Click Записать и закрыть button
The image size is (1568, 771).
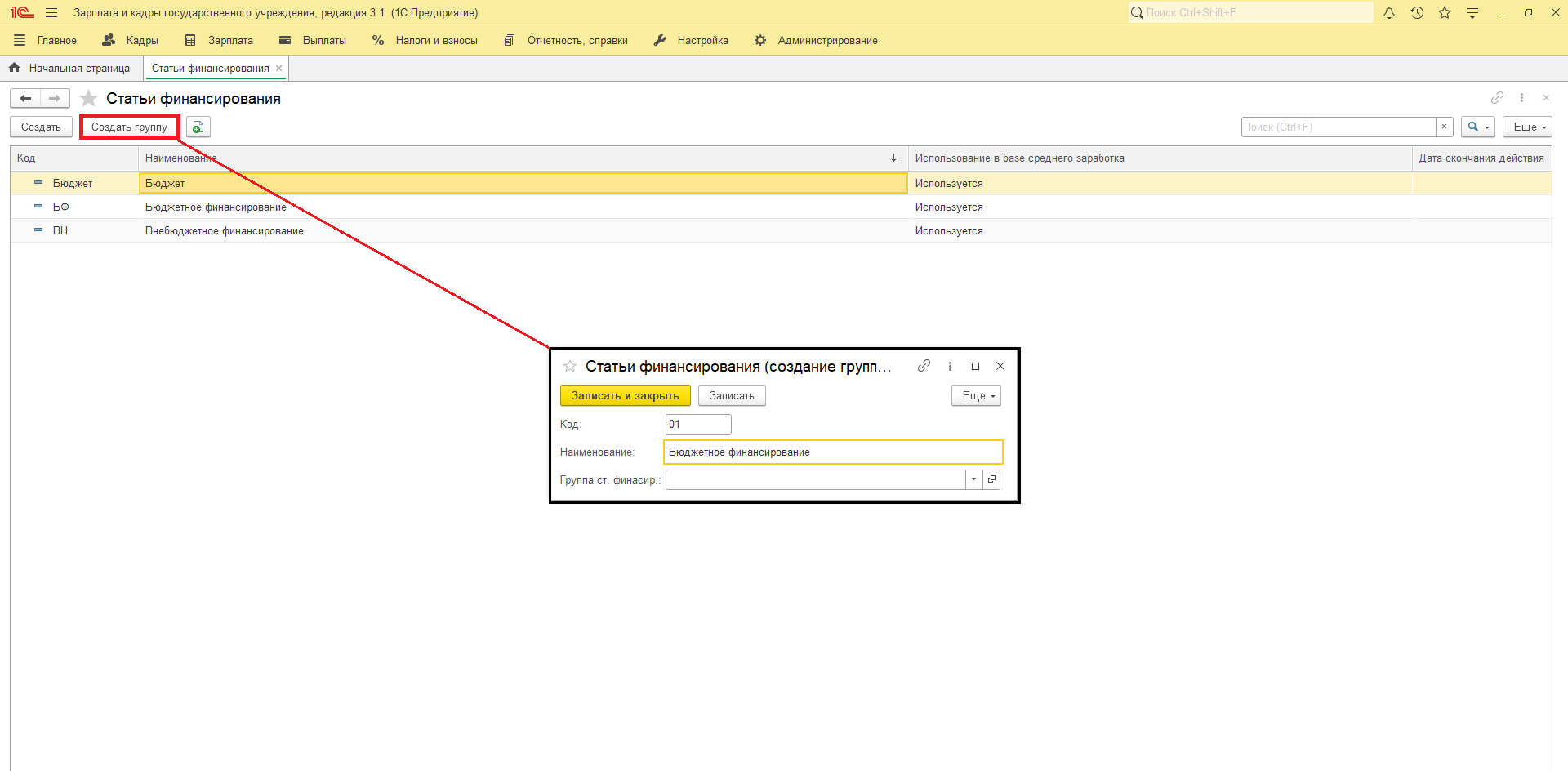click(626, 396)
